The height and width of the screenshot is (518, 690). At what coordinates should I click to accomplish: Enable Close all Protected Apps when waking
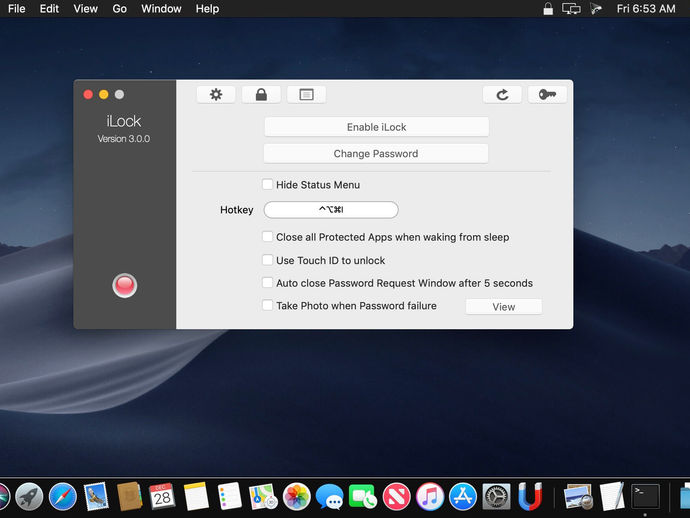(x=267, y=237)
